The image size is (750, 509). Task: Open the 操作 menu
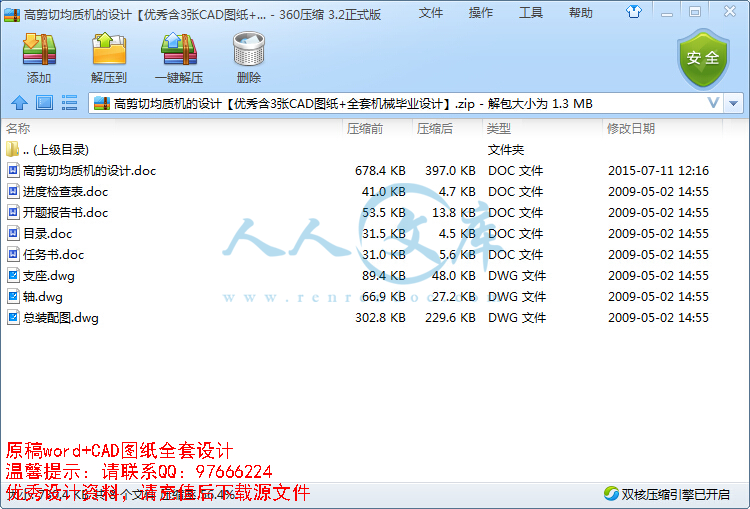point(481,13)
